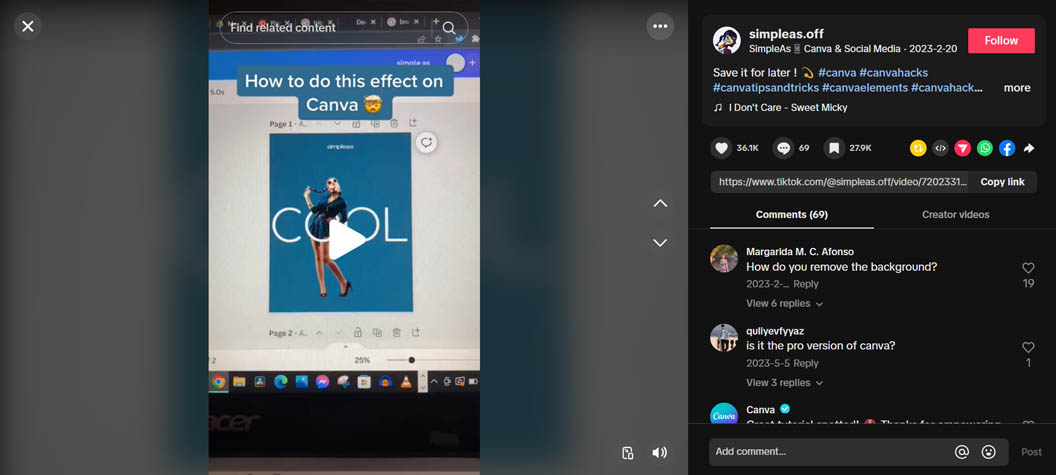Like the video with heart icon
The image size is (1056, 475).
point(721,148)
